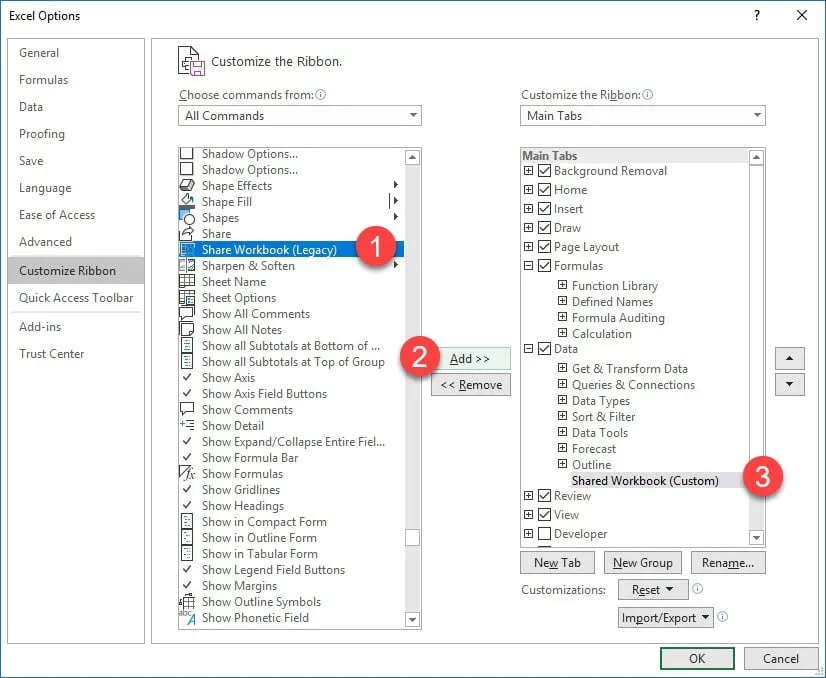The width and height of the screenshot is (826, 678).
Task: Uncheck the Draw tab checkbox
Action: tap(545, 228)
